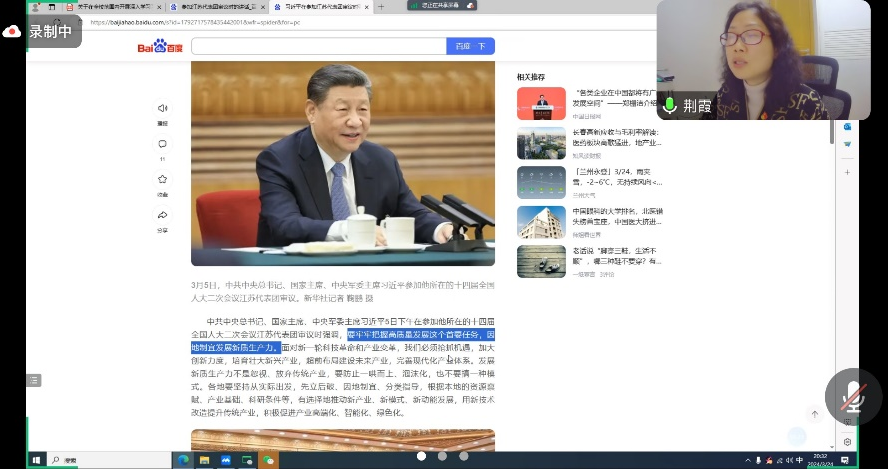Open the table of contents list icon
Viewport: 888px width, 470px height.
point(34,380)
